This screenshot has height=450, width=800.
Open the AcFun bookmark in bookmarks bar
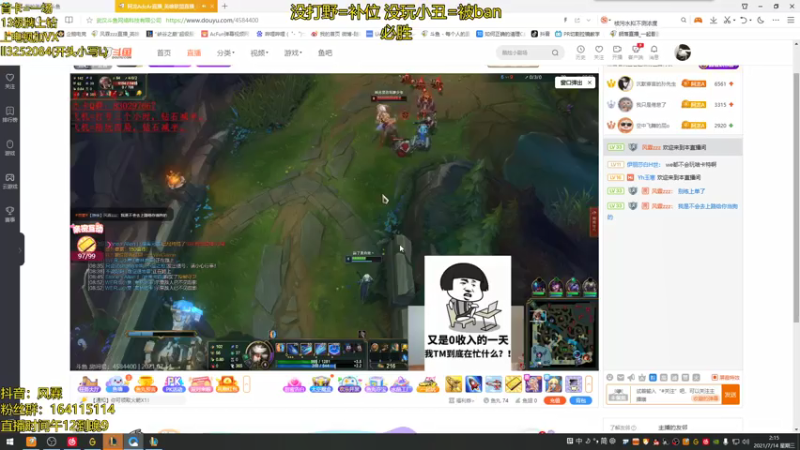[225, 34]
